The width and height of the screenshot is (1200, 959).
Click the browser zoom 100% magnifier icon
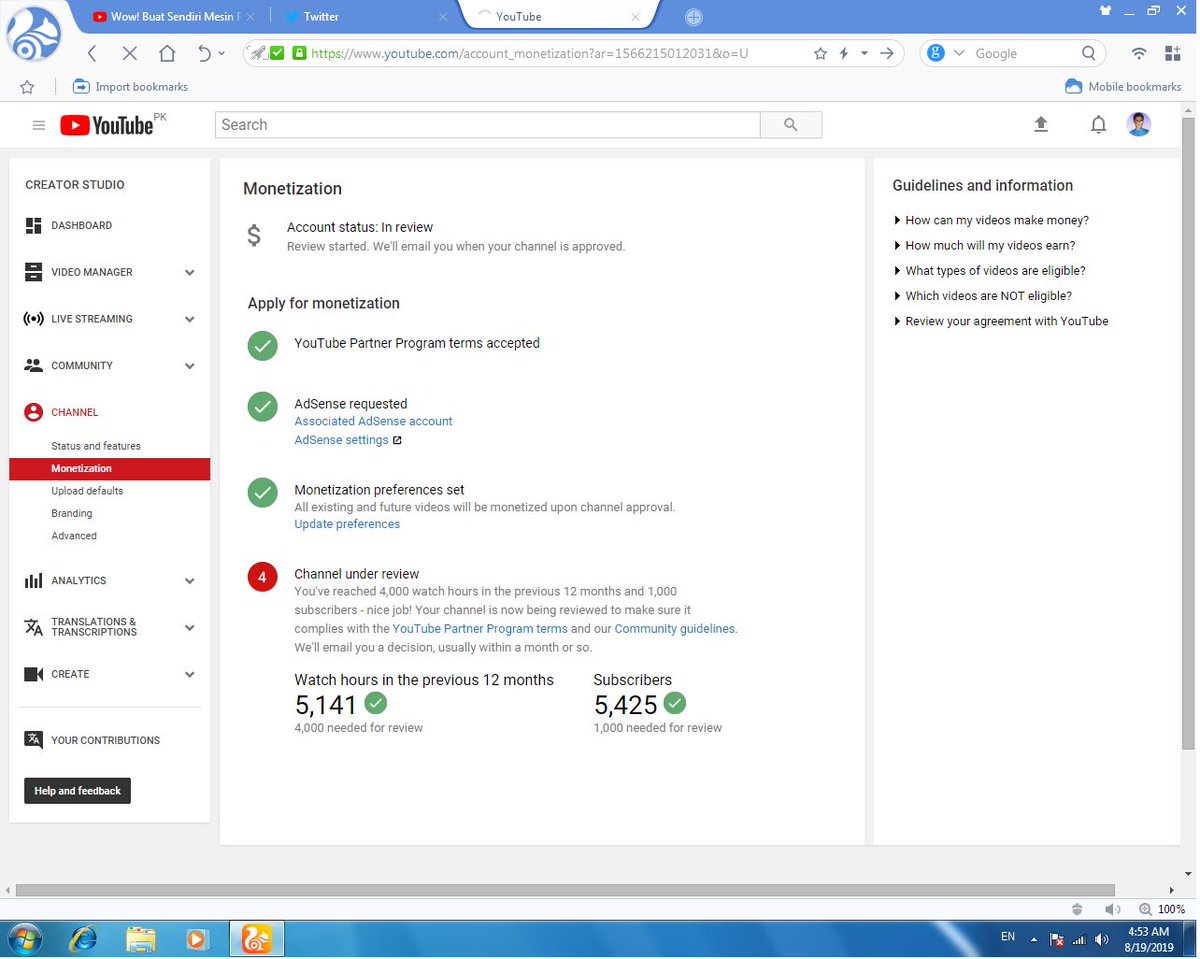[x=1145, y=909]
